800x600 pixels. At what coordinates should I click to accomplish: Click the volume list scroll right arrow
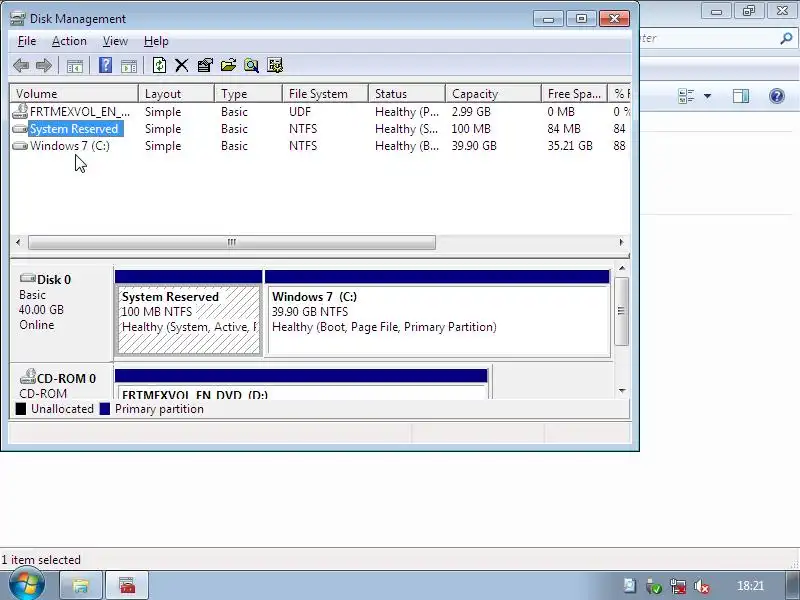click(x=621, y=242)
